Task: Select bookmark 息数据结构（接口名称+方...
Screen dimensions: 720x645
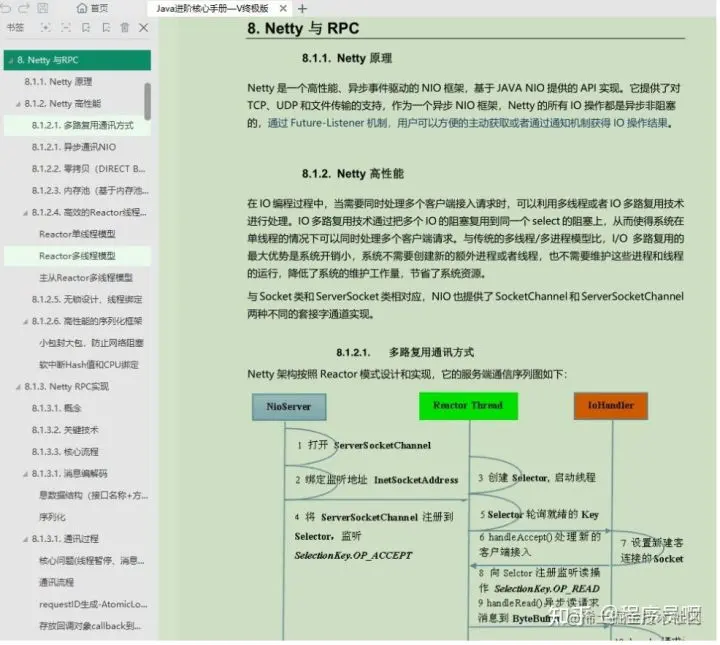Action: tap(94, 495)
